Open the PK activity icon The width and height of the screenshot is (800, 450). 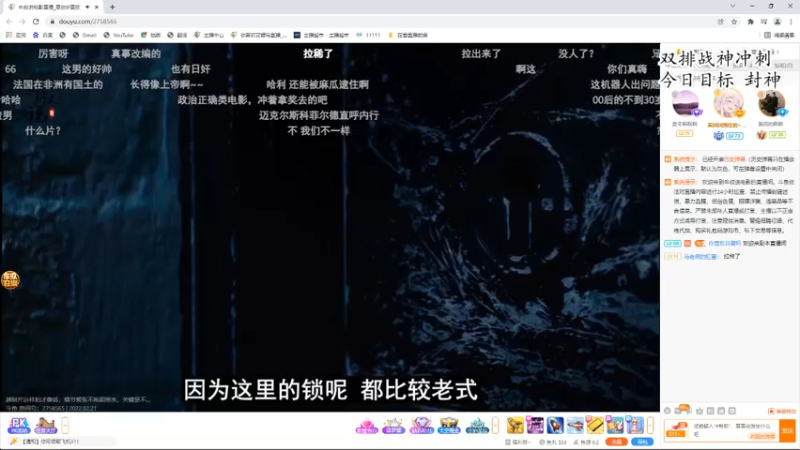(18, 425)
